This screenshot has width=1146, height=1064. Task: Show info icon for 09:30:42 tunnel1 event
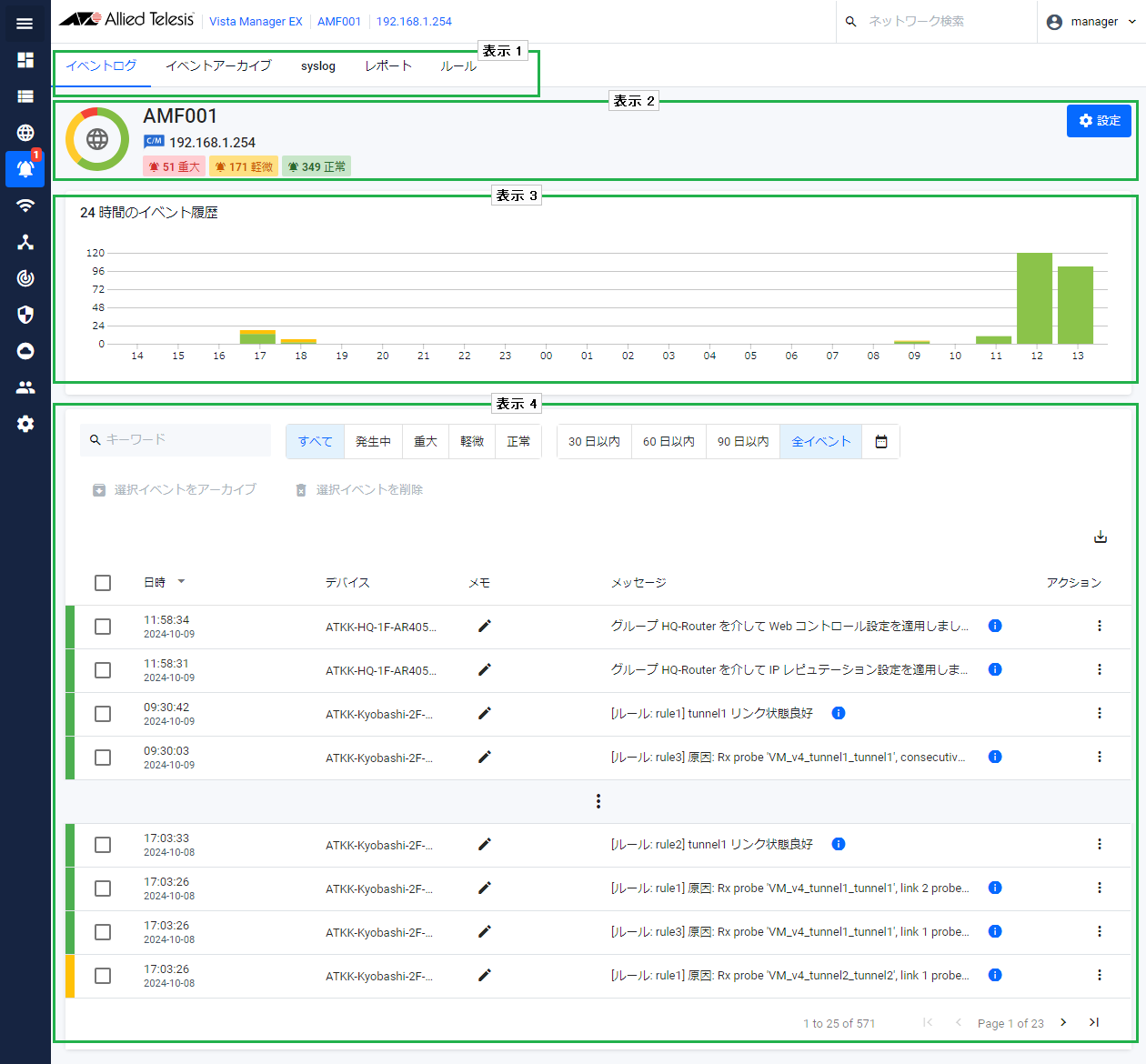point(839,713)
